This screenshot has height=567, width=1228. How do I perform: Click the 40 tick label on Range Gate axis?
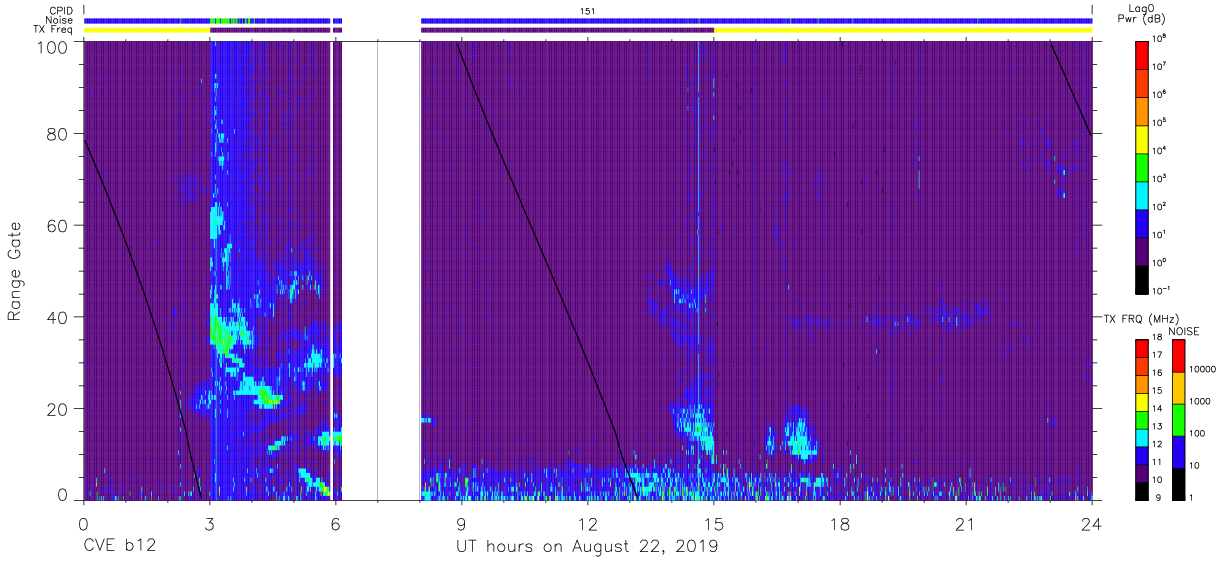point(58,317)
